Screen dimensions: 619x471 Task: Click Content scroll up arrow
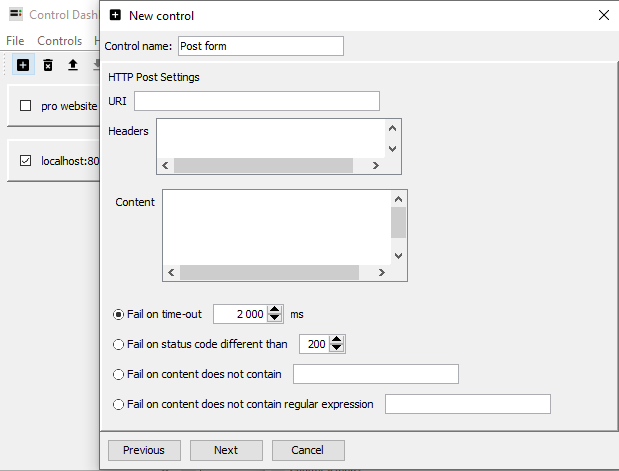(398, 199)
